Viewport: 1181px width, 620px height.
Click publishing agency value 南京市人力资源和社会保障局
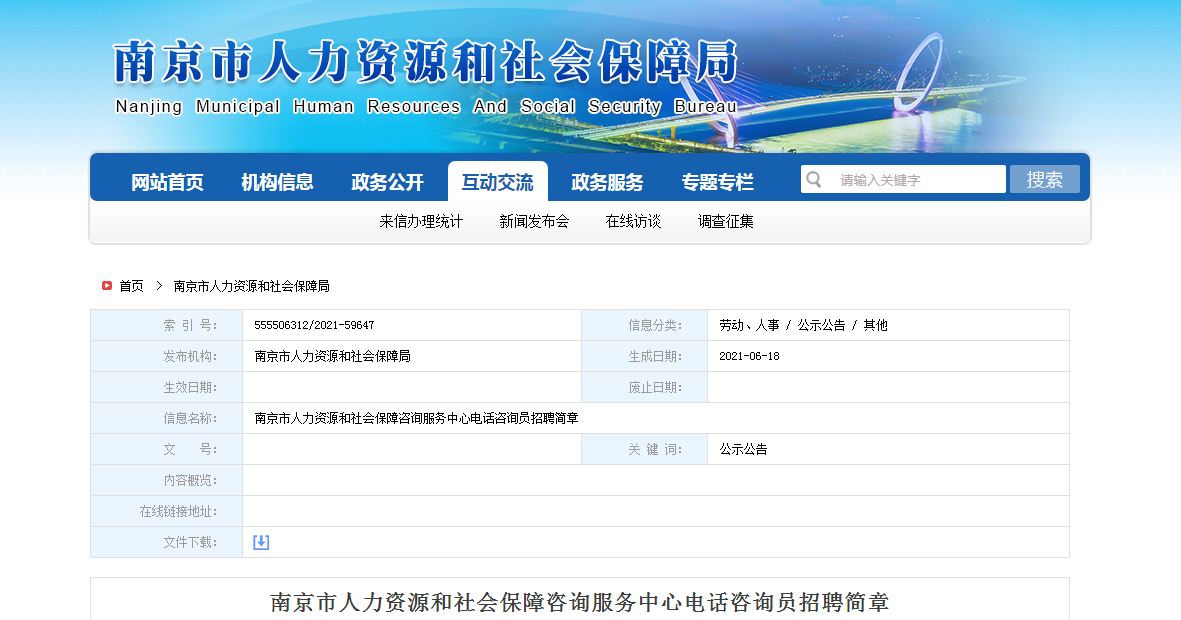click(332, 356)
